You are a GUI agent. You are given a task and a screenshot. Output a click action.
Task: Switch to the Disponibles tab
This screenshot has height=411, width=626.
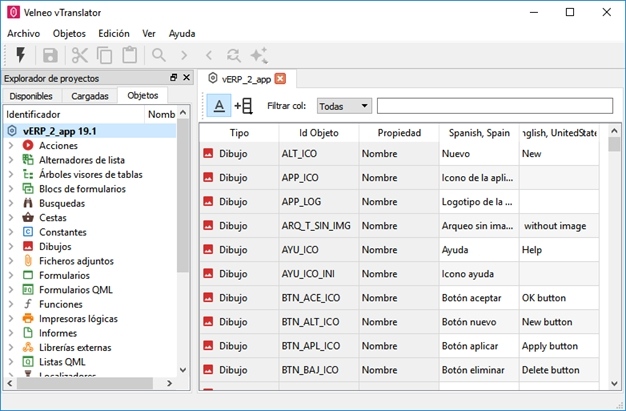point(31,96)
